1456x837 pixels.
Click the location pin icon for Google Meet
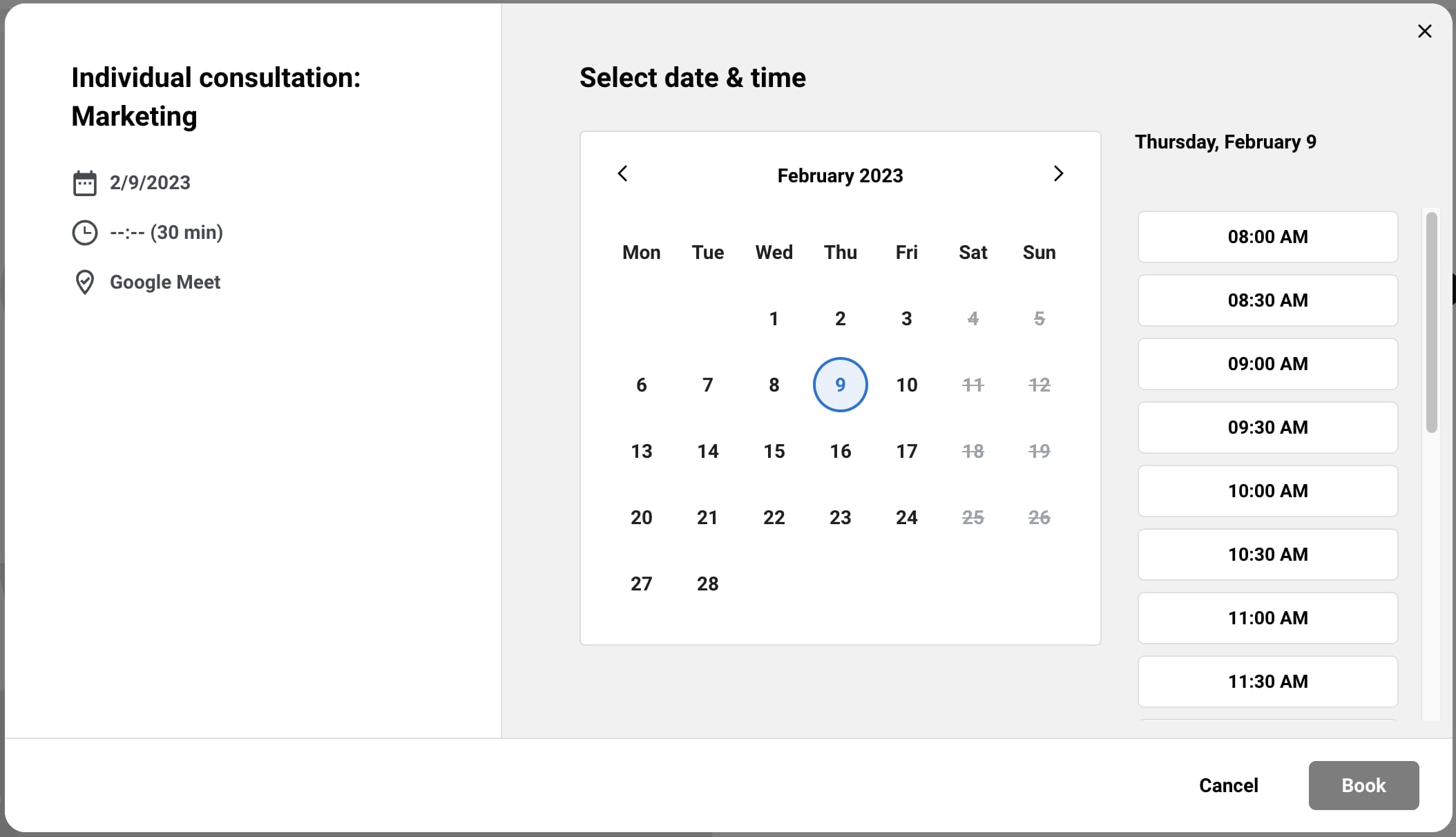84,282
